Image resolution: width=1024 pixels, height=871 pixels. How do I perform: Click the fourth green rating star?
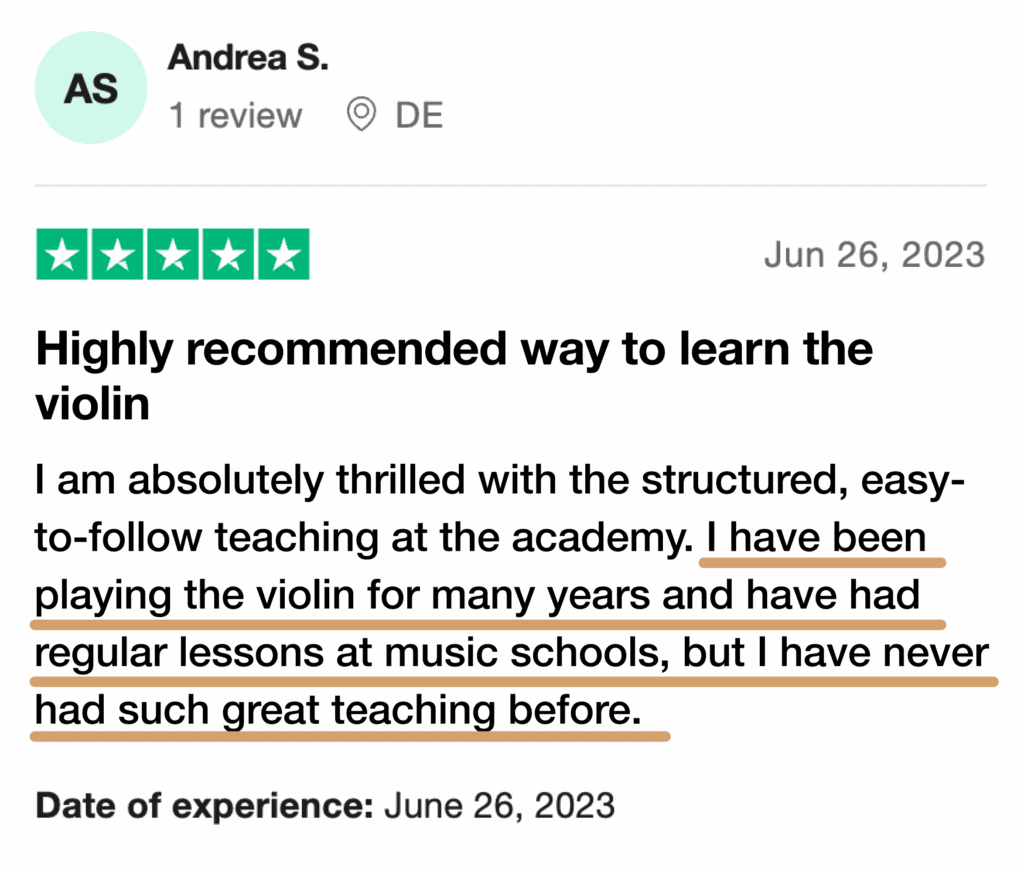click(x=228, y=255)
